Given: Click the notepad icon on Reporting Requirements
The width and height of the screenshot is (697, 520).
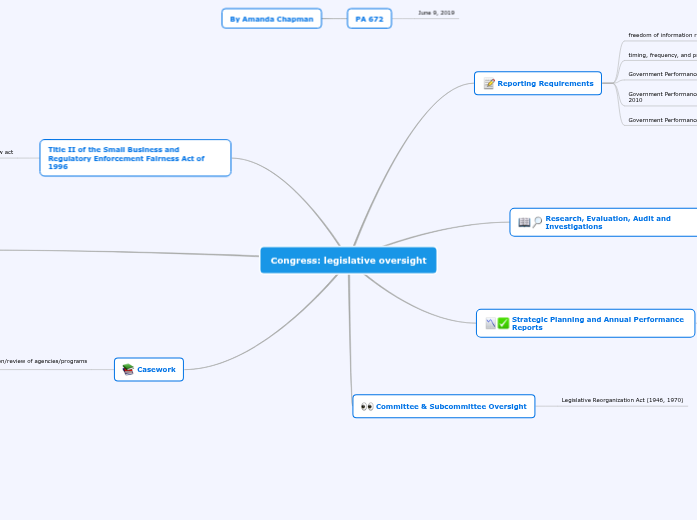Looking at the screenshot, I should pos(489,84).
